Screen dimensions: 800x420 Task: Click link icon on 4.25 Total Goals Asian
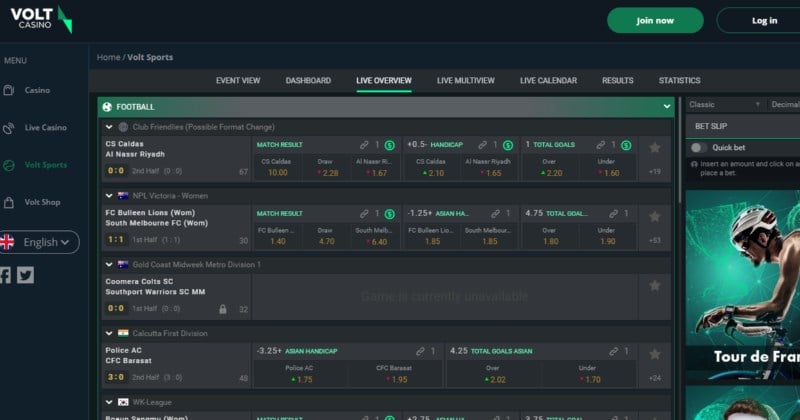613,351
